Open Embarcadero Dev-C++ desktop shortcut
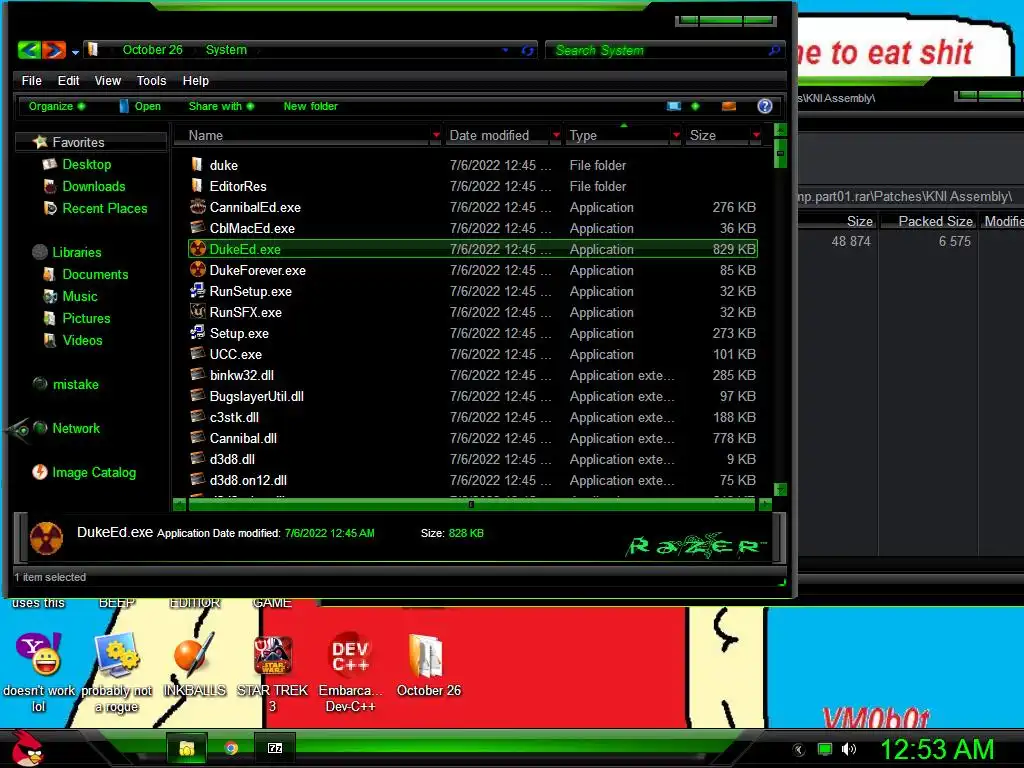This screenshot has height=768, width=1024. (350, 673)
